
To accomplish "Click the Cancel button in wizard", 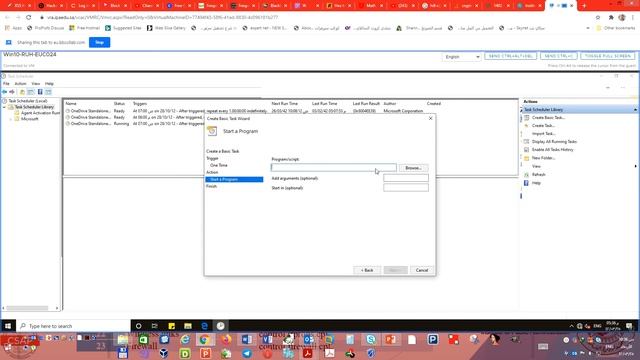I will (x=422, y=270).
